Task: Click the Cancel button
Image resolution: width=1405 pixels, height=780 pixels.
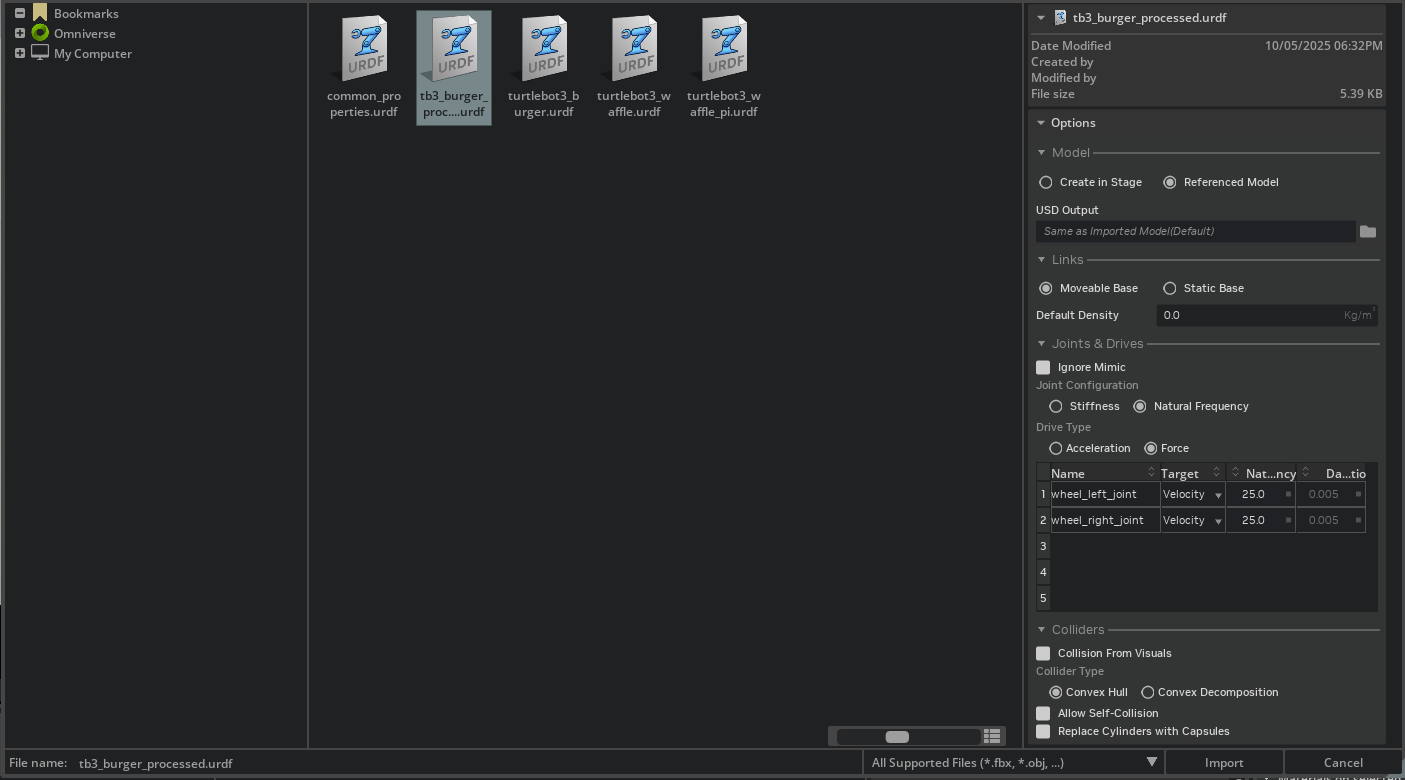Action: tap(1340, 762)
